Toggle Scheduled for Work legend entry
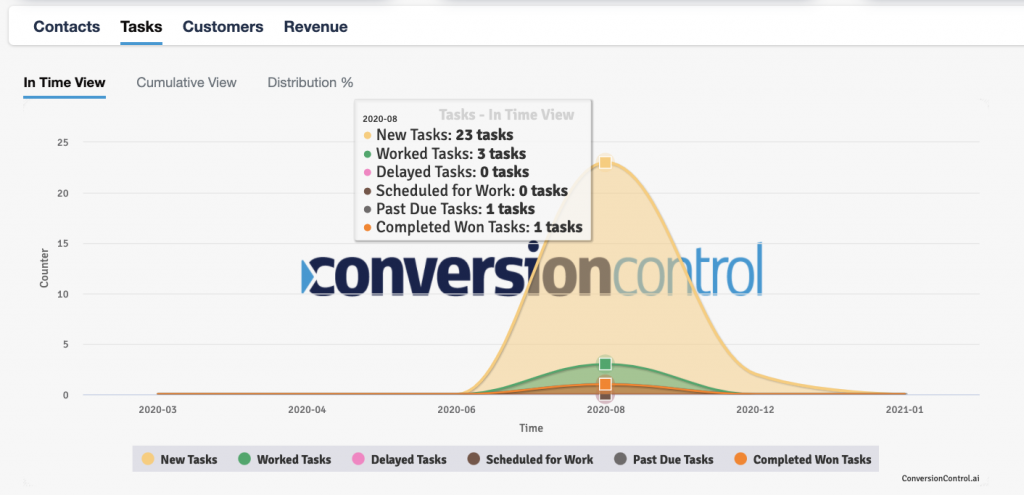 [x=539, y=460]
